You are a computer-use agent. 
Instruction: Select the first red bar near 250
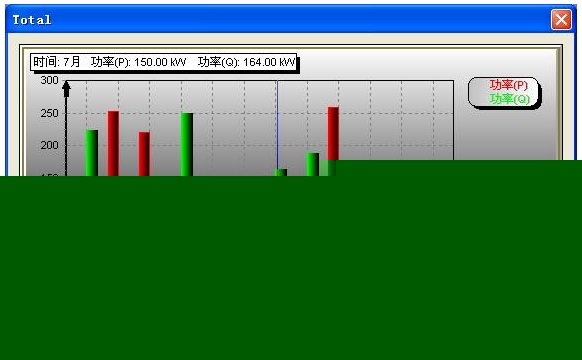click(113, 143)
